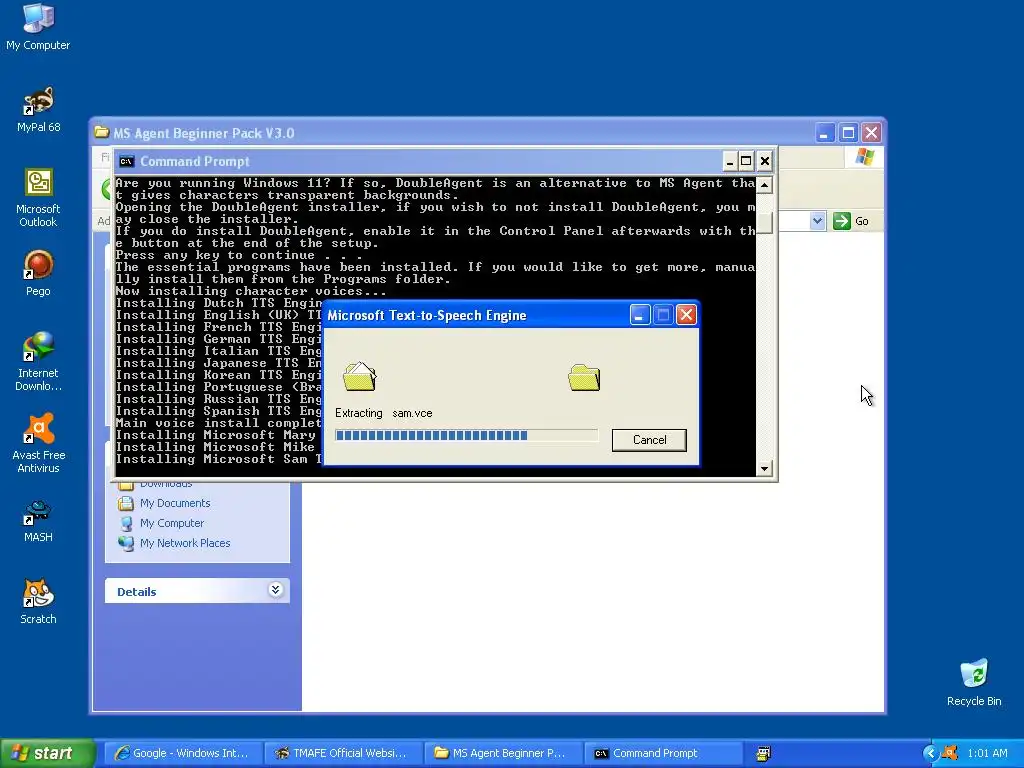
Task: Open Microsoft Outlook desktop icon
Action: (38, 198)
